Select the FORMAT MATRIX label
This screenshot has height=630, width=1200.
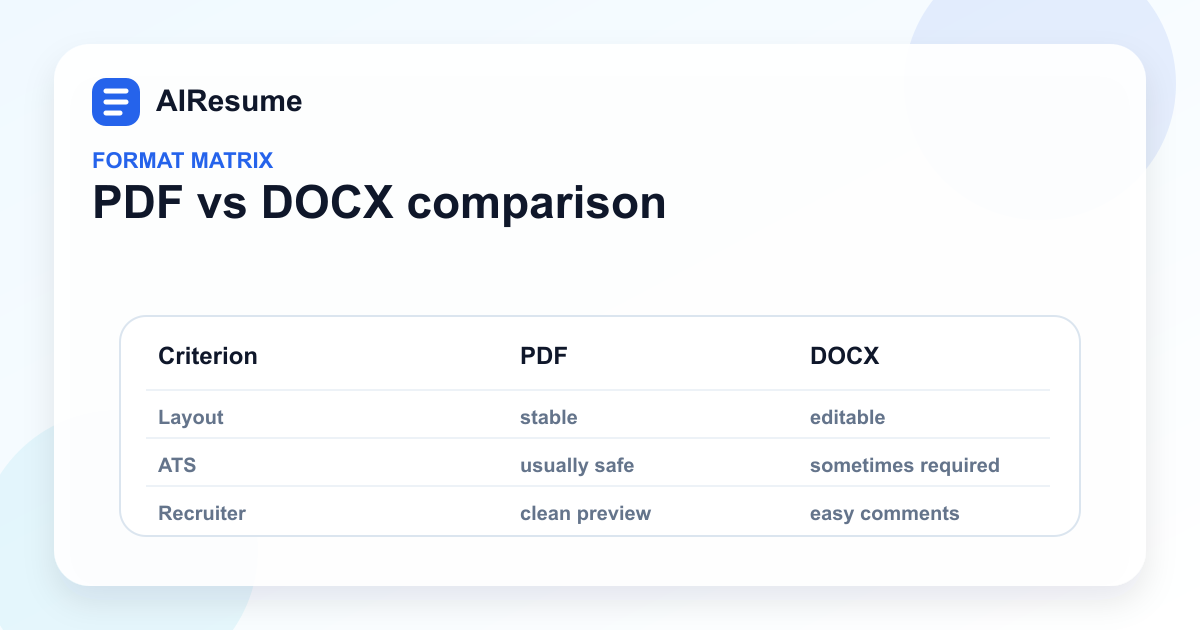pyautogui.click(x=182, y=160)
